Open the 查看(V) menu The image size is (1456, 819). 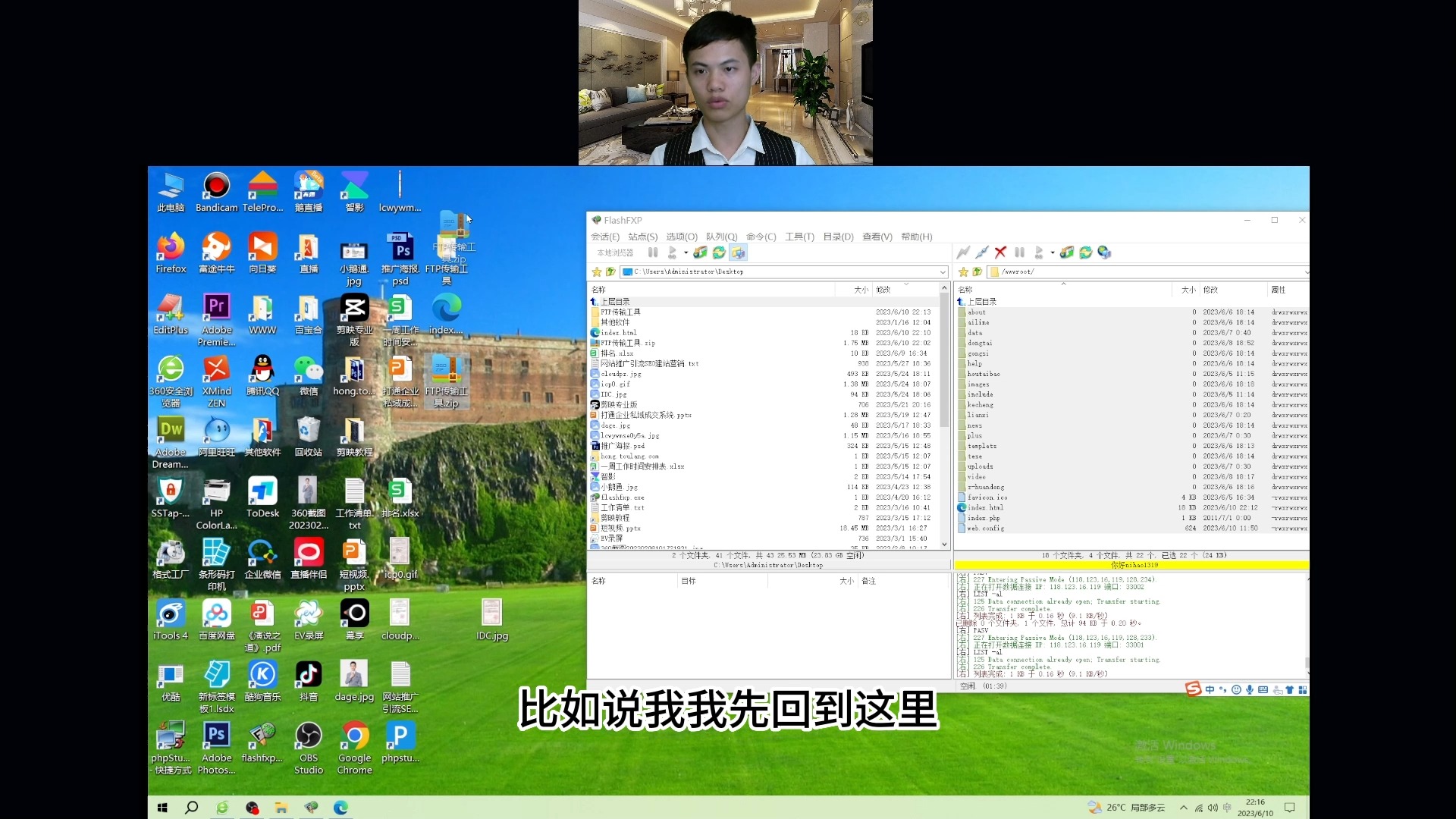click(877, 237)
